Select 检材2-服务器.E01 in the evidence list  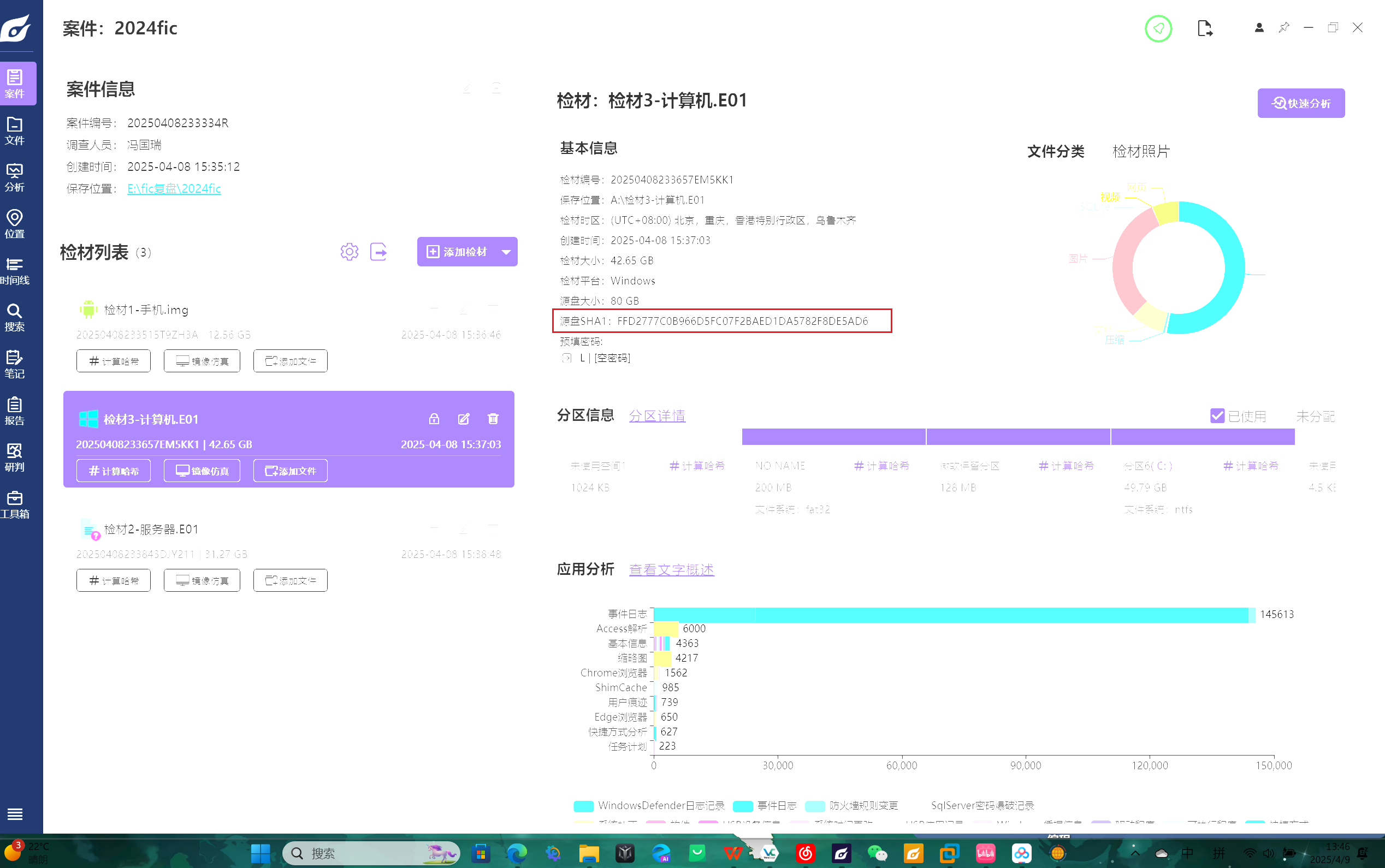click(x=151, y=529)
